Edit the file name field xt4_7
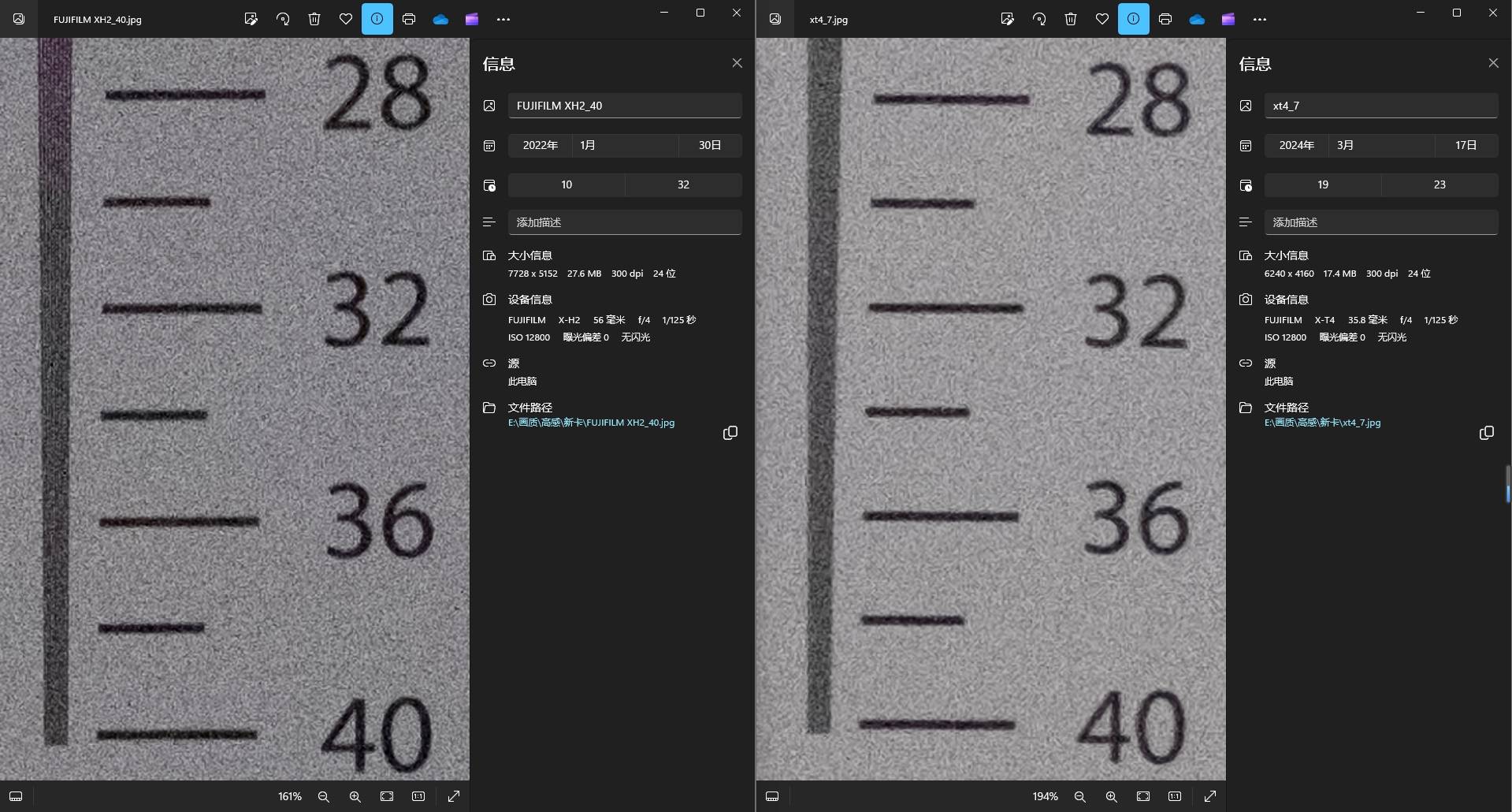1512x812 pixels. point(1380,106)
